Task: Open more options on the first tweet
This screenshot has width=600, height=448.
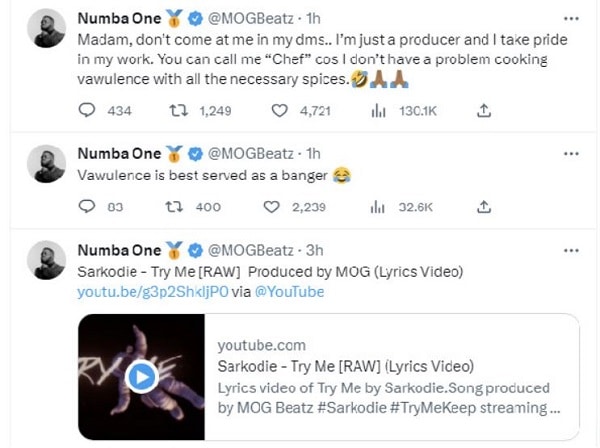Action: coord(571,18)
